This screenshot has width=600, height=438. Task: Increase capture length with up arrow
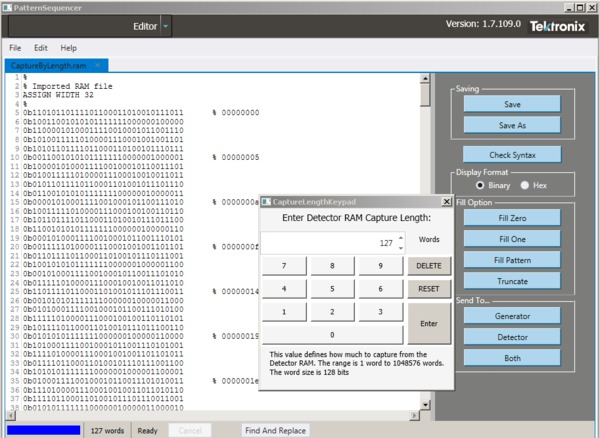tap(400, 238)
